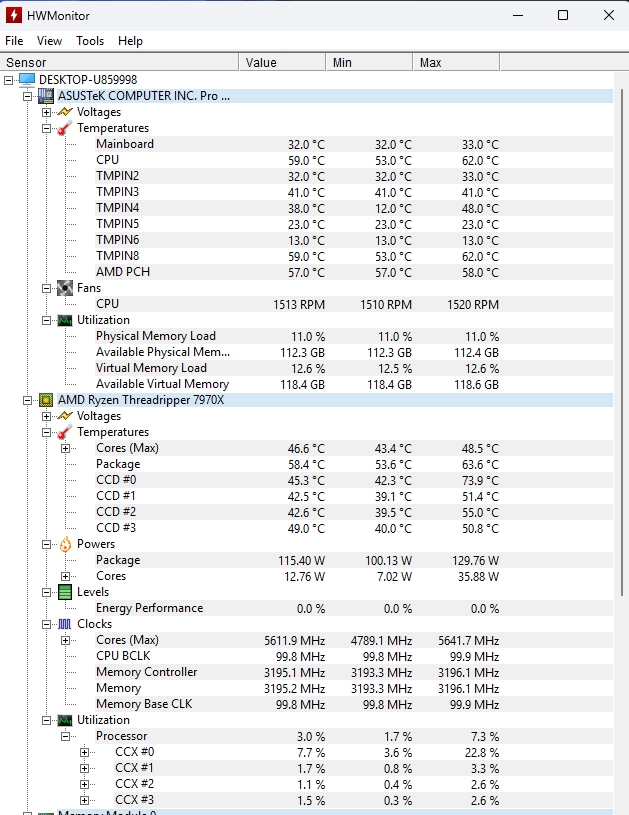Click the HWMonitor lightning bolt app icon
629x815 pixels.
coord(16,15)
